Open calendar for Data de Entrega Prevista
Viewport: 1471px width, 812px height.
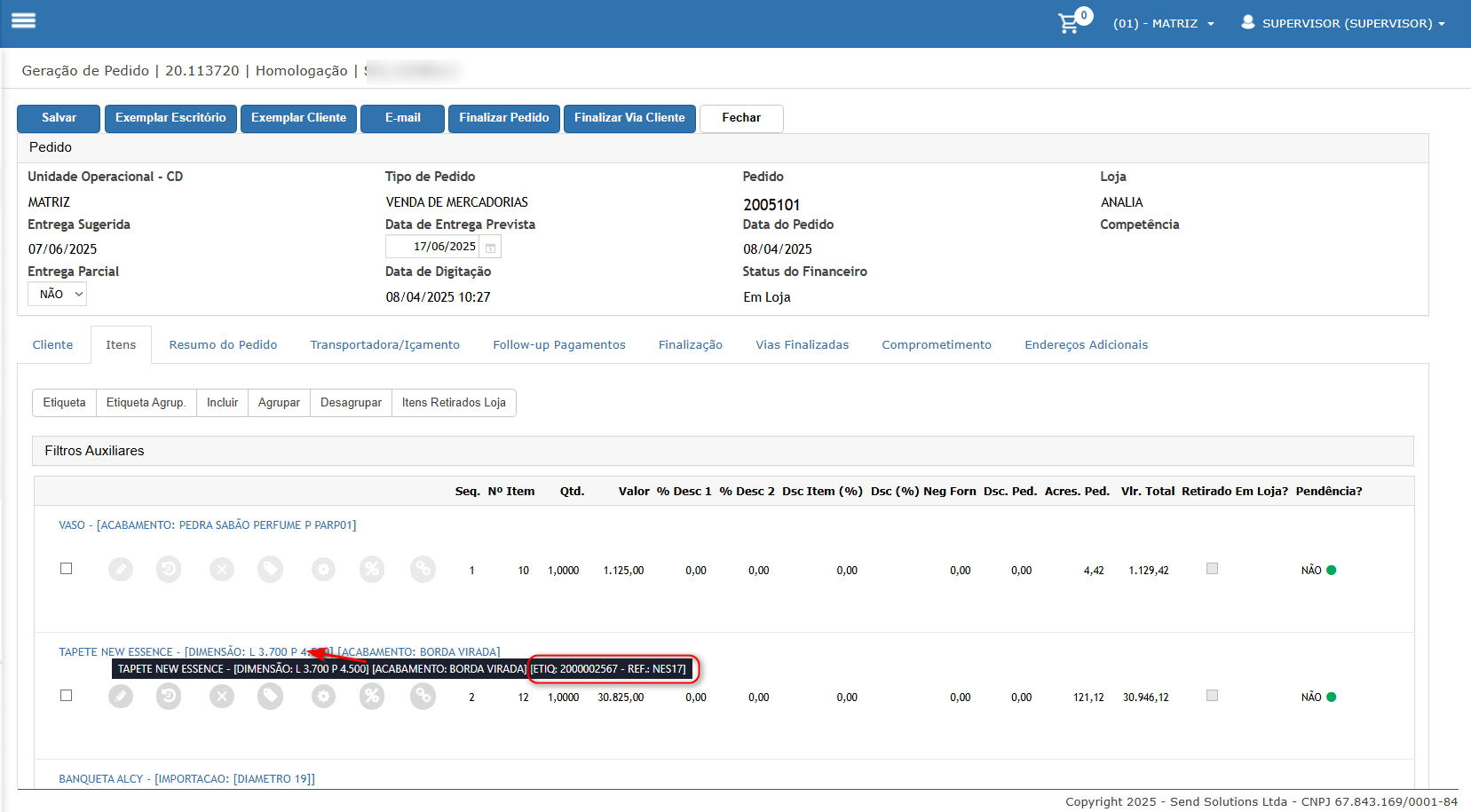tap(490, 248)
